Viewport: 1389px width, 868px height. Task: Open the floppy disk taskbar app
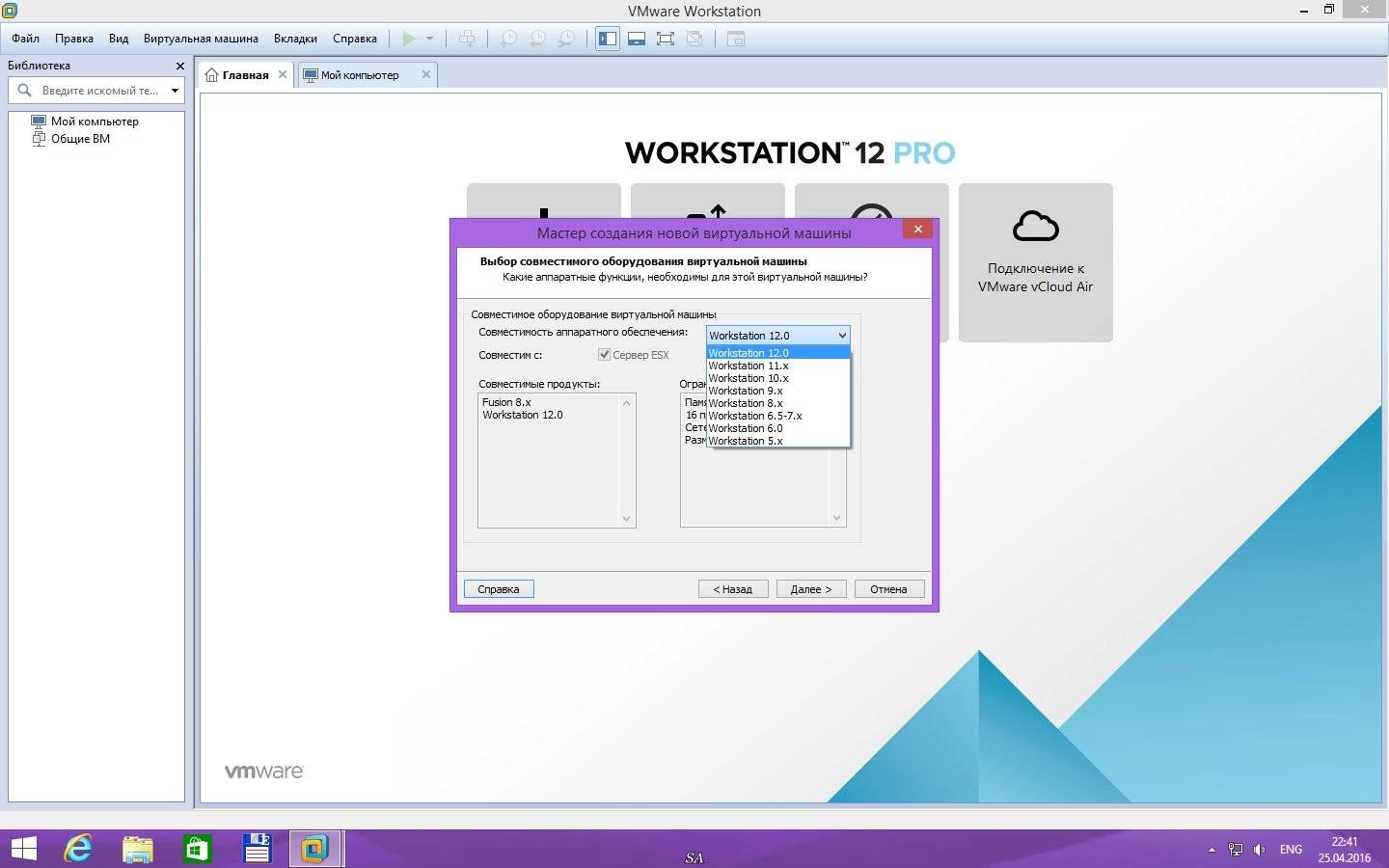coord(257,849)
